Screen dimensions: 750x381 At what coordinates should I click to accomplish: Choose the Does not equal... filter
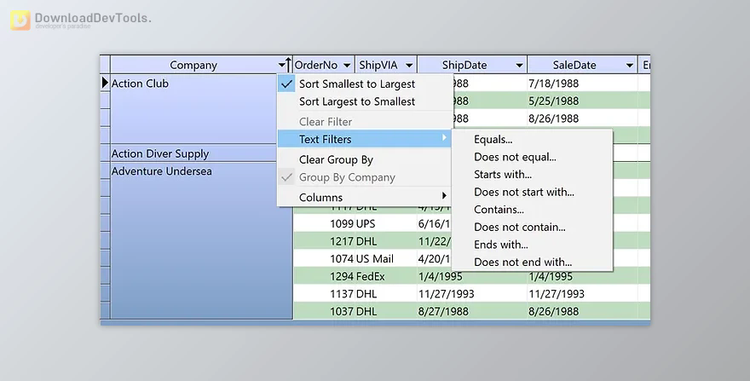coord(532,157)
